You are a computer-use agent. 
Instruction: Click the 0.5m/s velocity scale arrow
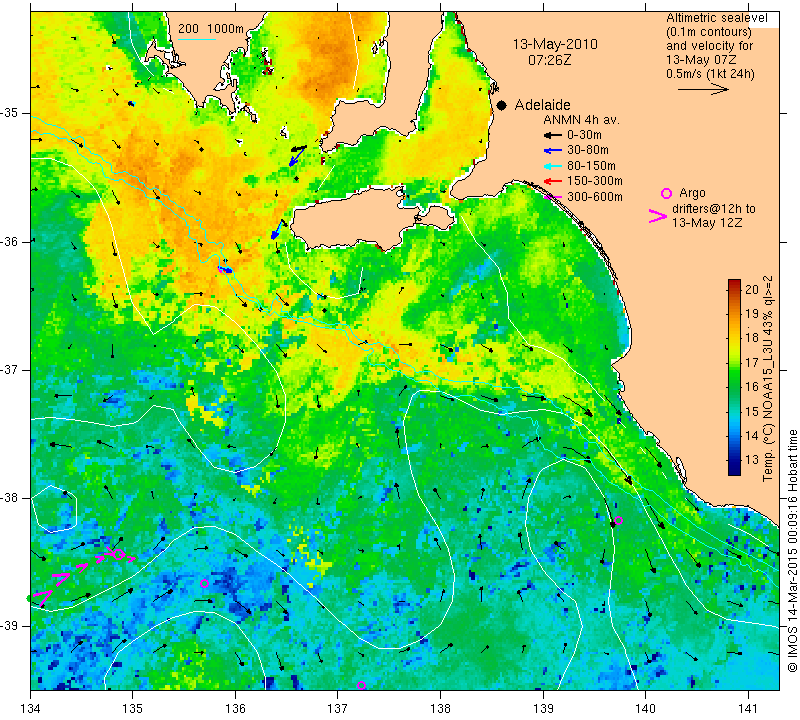pyautogui.click(x=703, y=89)
